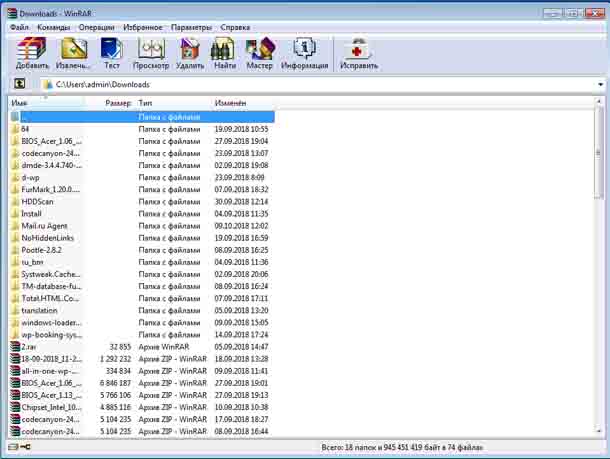Screen dimensions: 610x459
Task: Sort by the Имя column header
Action: pyautogui.click(x=47, y=103)
